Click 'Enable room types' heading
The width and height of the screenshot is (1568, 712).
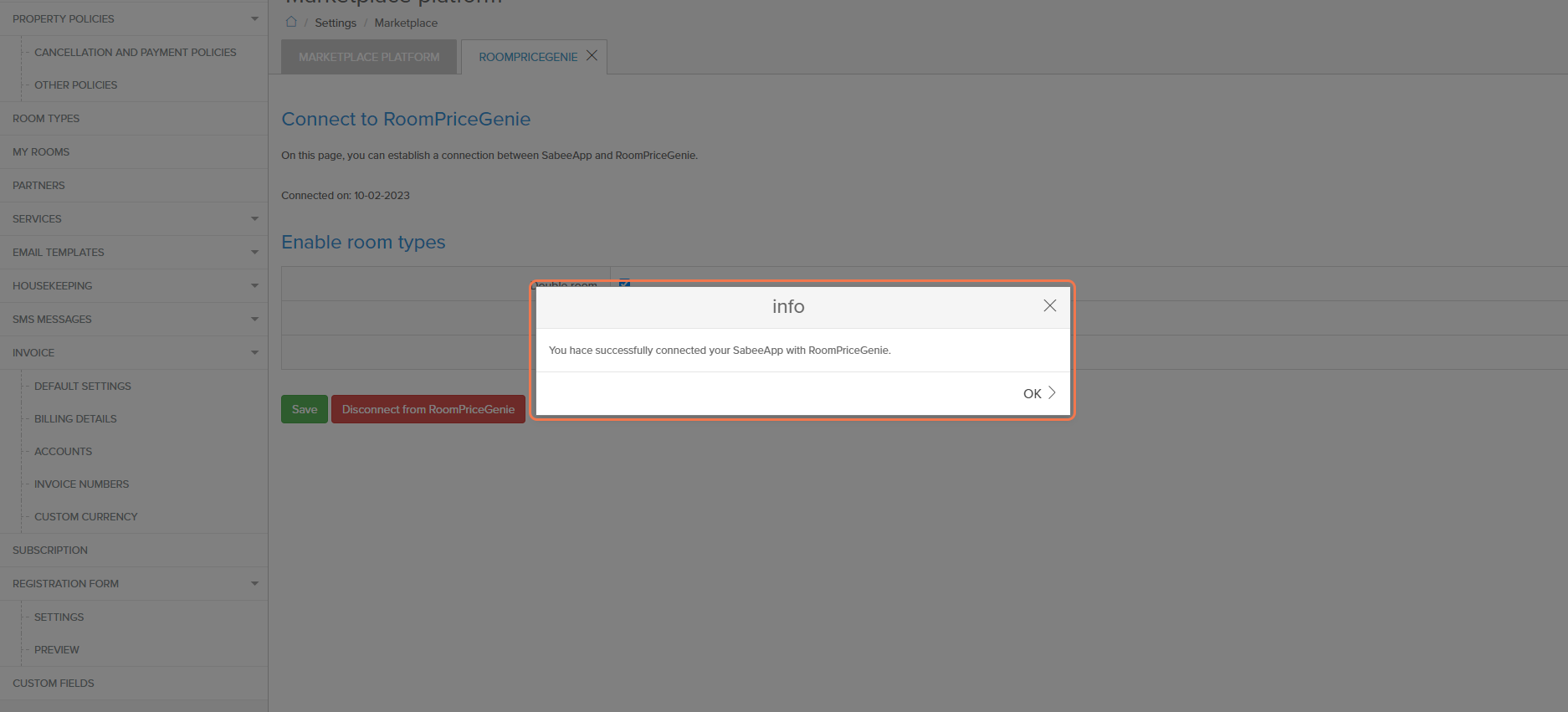[x=363, y=242]
